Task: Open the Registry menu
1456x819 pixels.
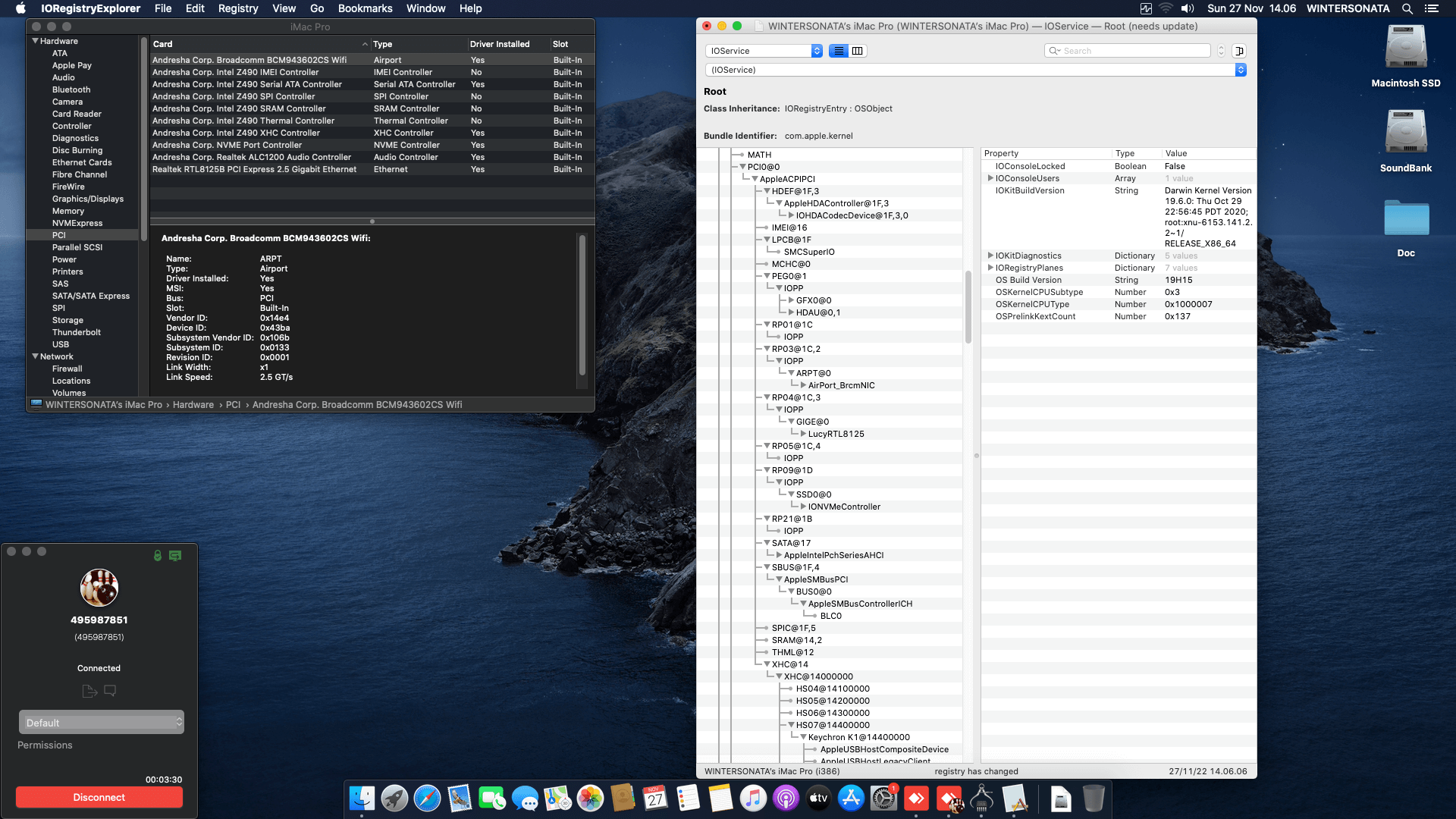Action: 238,8
